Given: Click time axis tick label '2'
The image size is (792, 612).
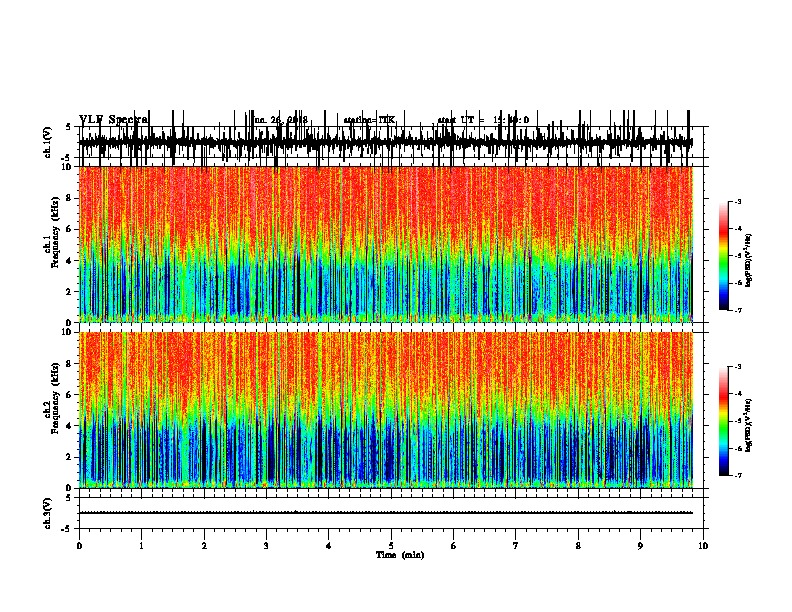Looking at the screenshot, I should click(x=204, y=546).
